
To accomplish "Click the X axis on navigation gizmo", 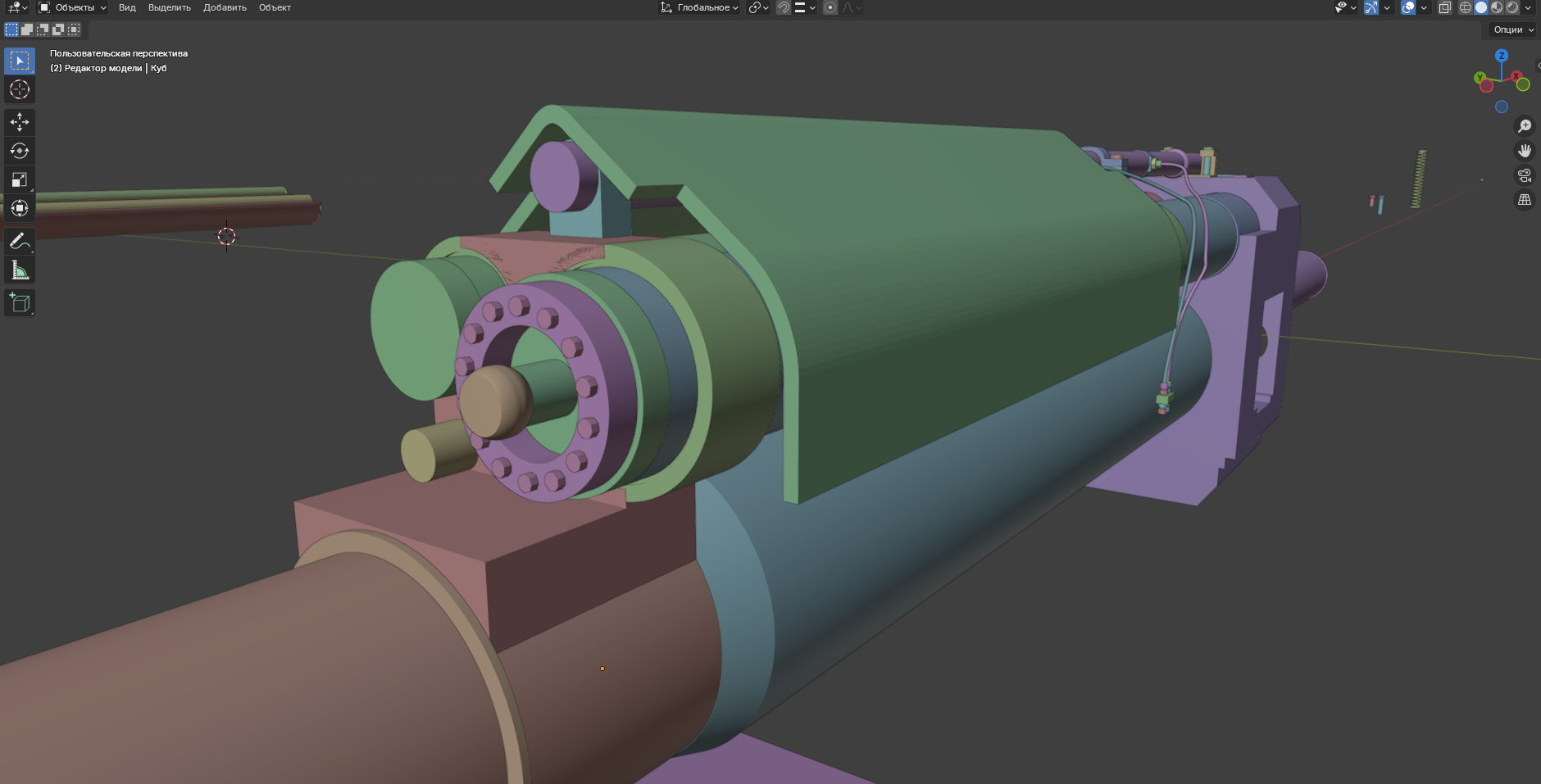I will [x=1516, y=76].
